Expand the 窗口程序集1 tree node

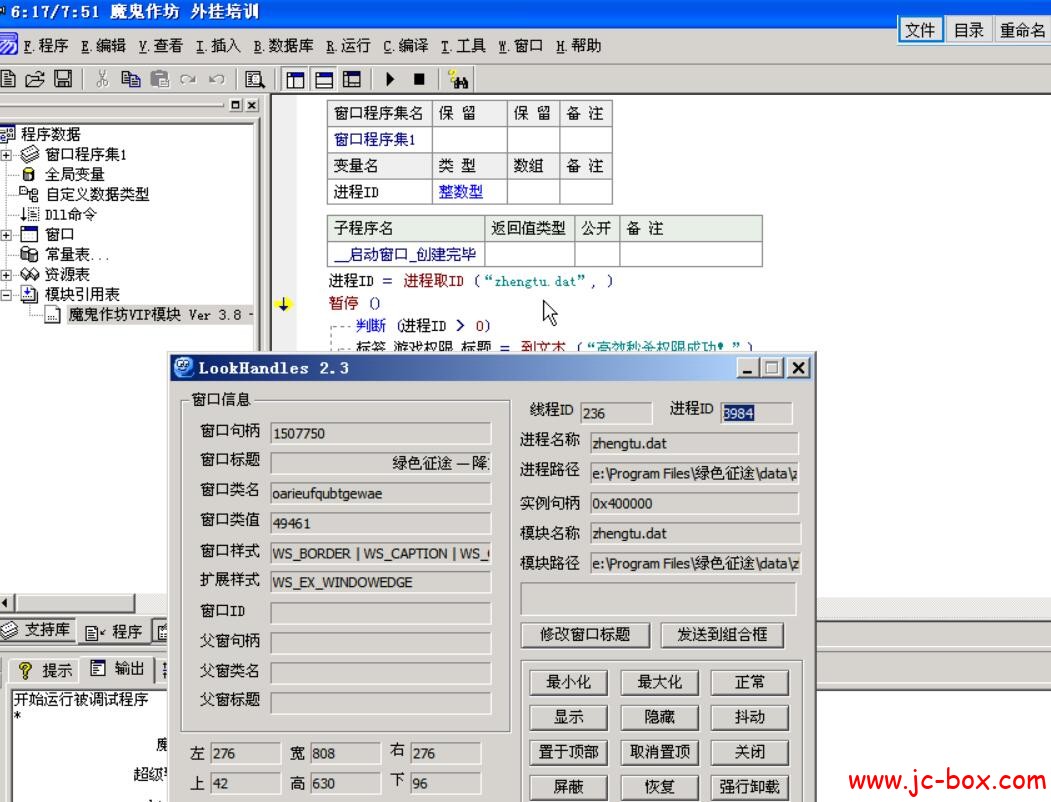[x=7, y=155]
